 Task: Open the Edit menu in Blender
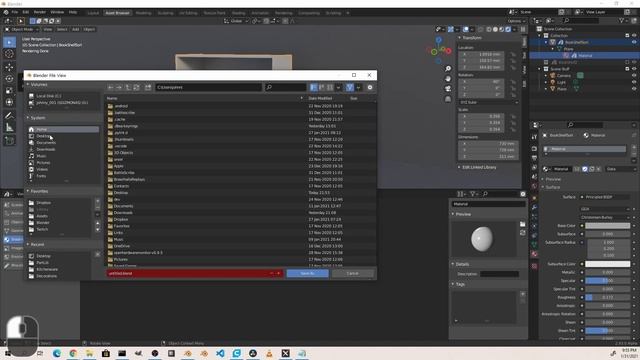pos(26,12)
